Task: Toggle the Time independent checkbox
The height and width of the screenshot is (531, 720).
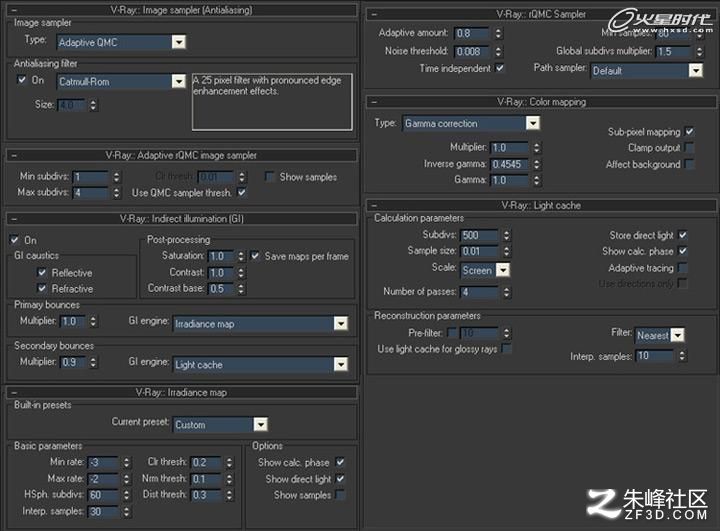Action: [x=500, y=68]
